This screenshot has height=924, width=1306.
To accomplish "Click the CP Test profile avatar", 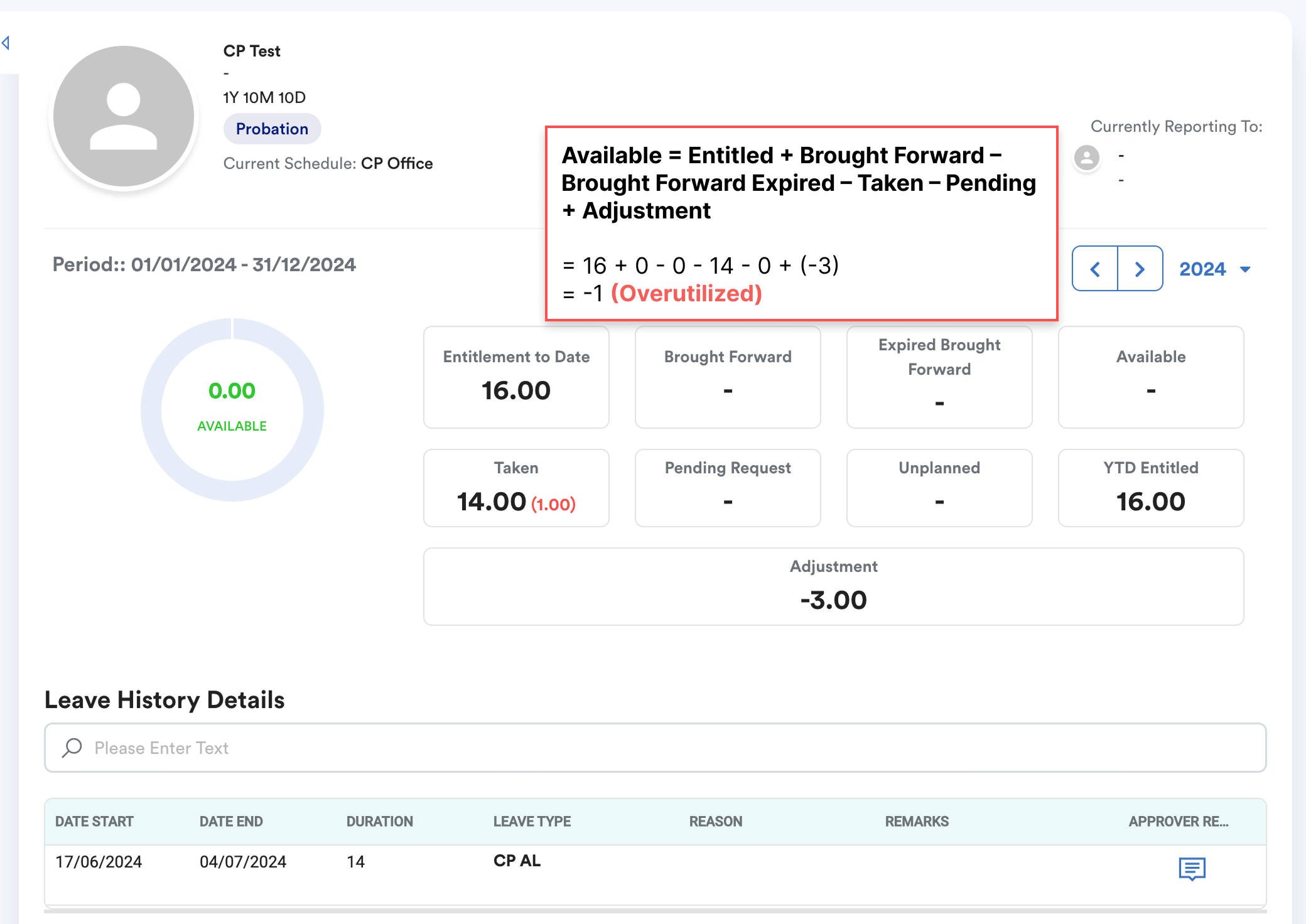I will [124, 116].
